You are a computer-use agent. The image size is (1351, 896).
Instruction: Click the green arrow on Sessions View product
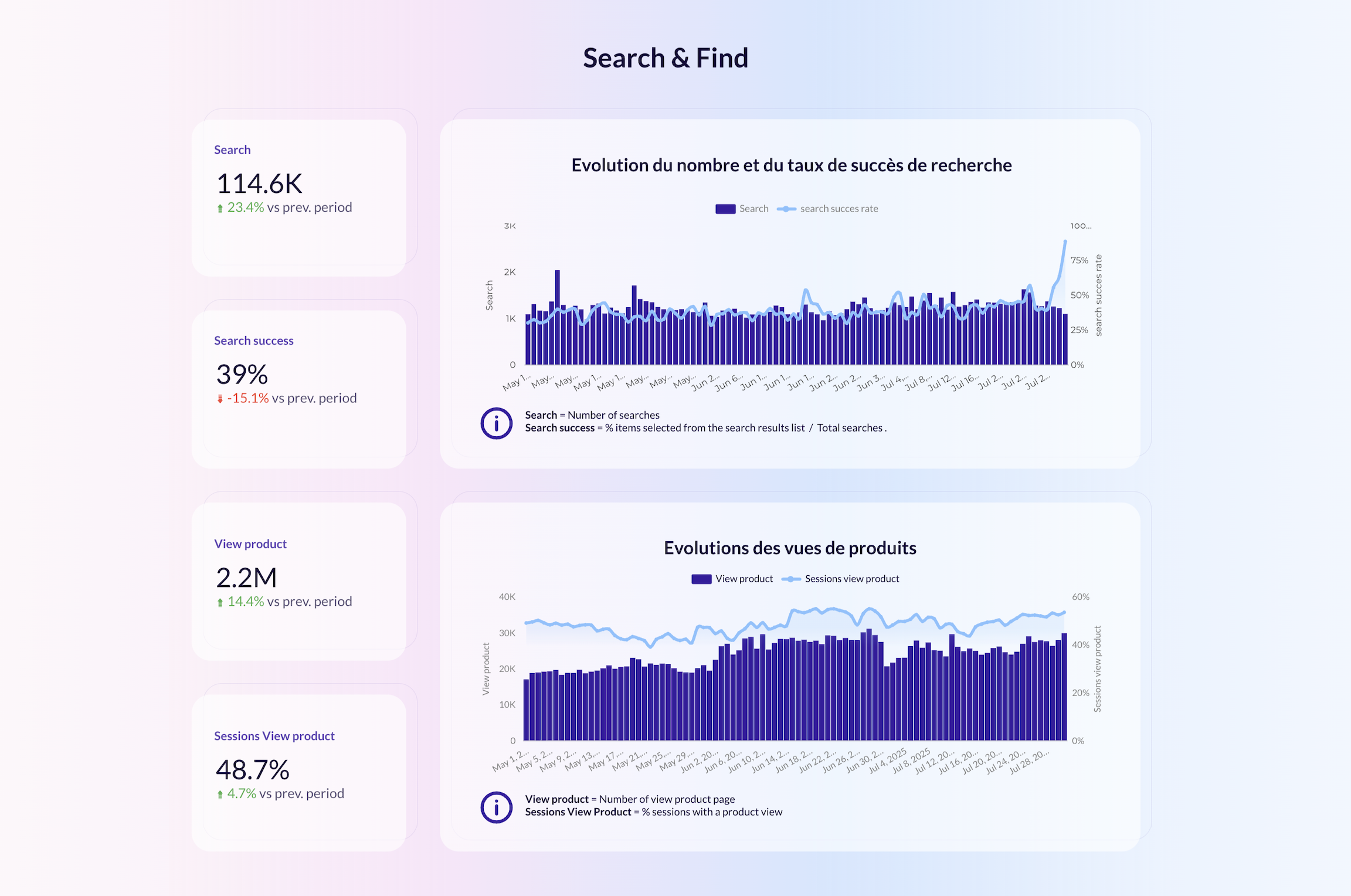pyautogui.click(x=220, y=795)
